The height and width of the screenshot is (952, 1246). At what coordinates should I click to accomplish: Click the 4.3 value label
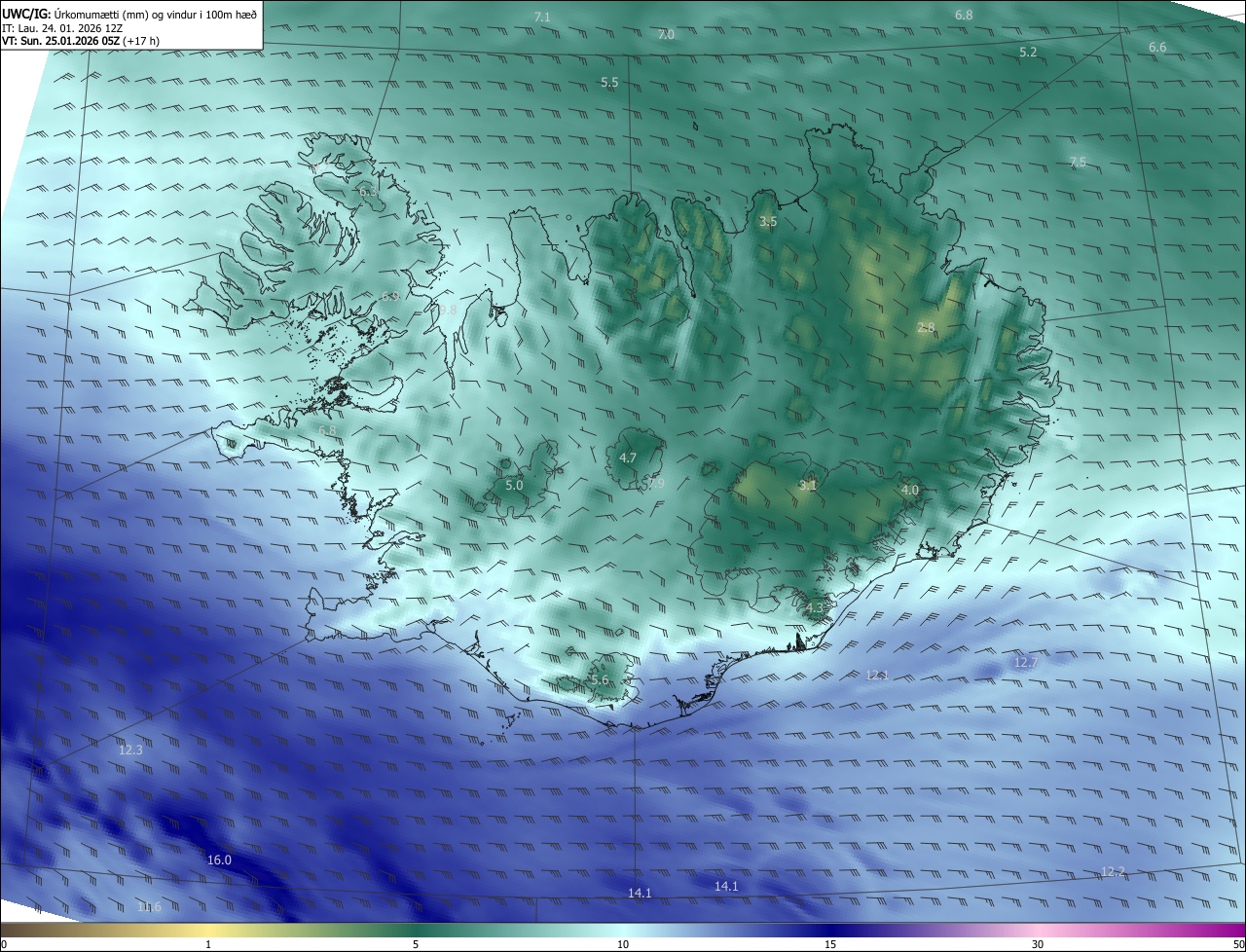point(815,608)
